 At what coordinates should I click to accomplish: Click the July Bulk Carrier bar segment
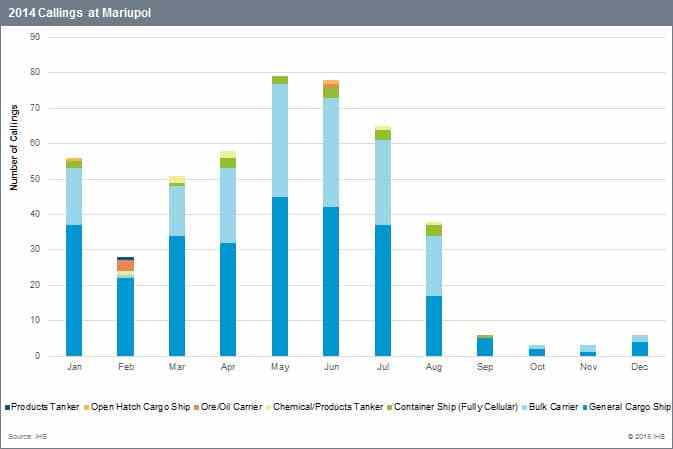(x=383, y=182)
